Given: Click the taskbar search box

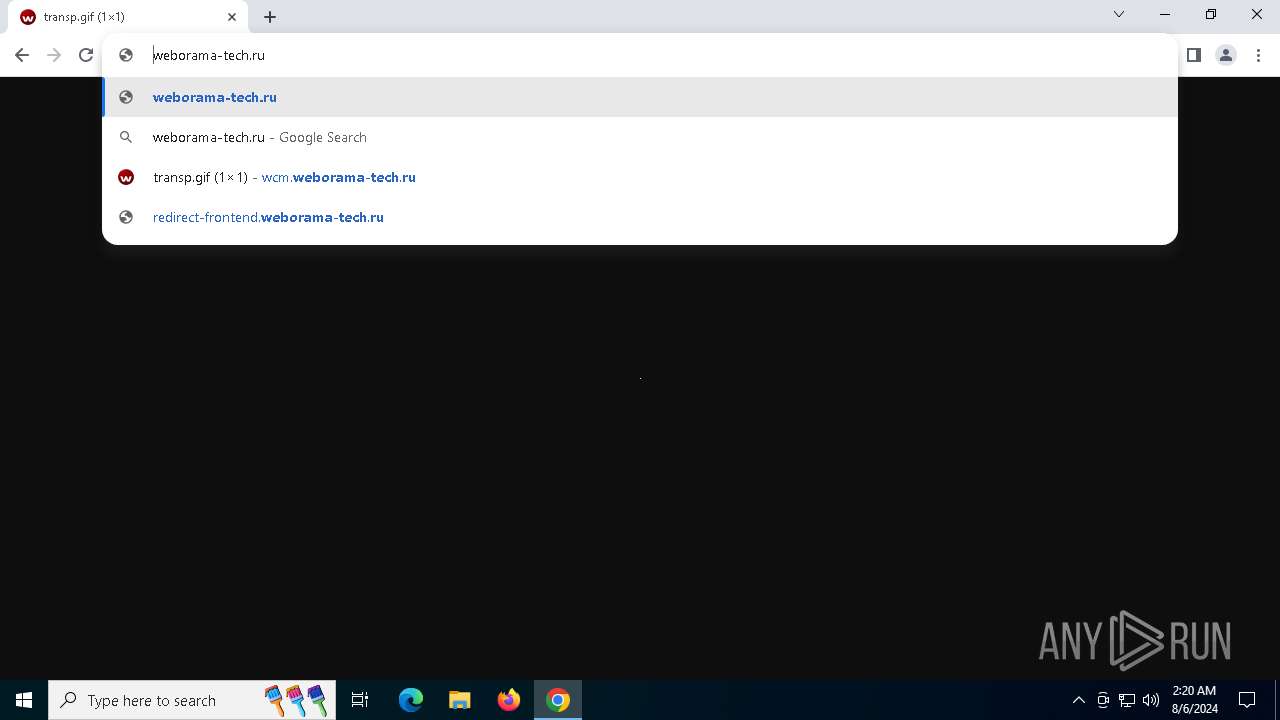Looking at the screenshot, I should tap(192, 700).
